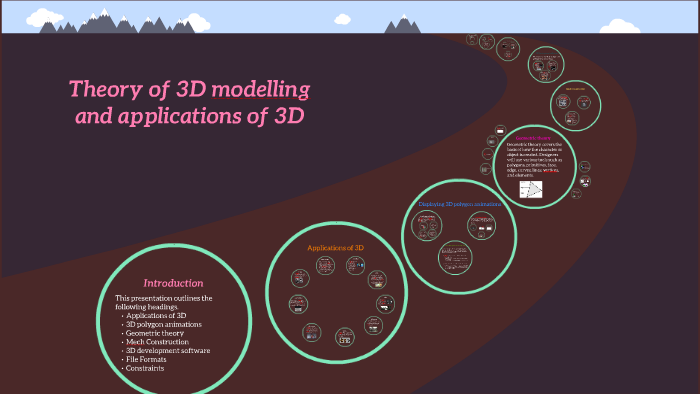
Task: Select the 'Theory of 3D modelling' title text
Action: point(189,89)
